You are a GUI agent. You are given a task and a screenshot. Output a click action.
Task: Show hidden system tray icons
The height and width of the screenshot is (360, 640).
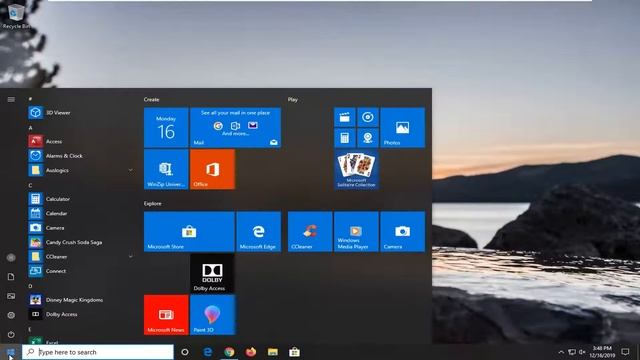coord(561,352)
